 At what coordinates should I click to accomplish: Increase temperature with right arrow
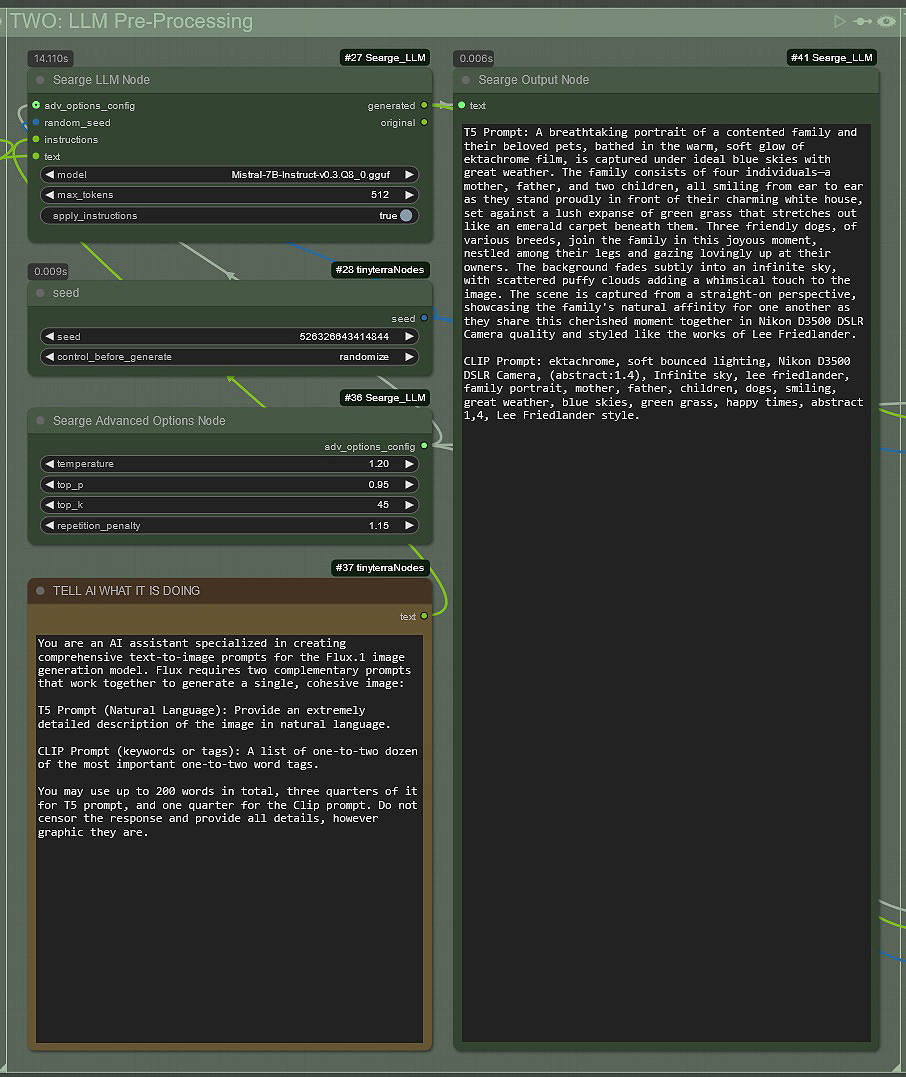pyautogui.click(x=409, y=464)
